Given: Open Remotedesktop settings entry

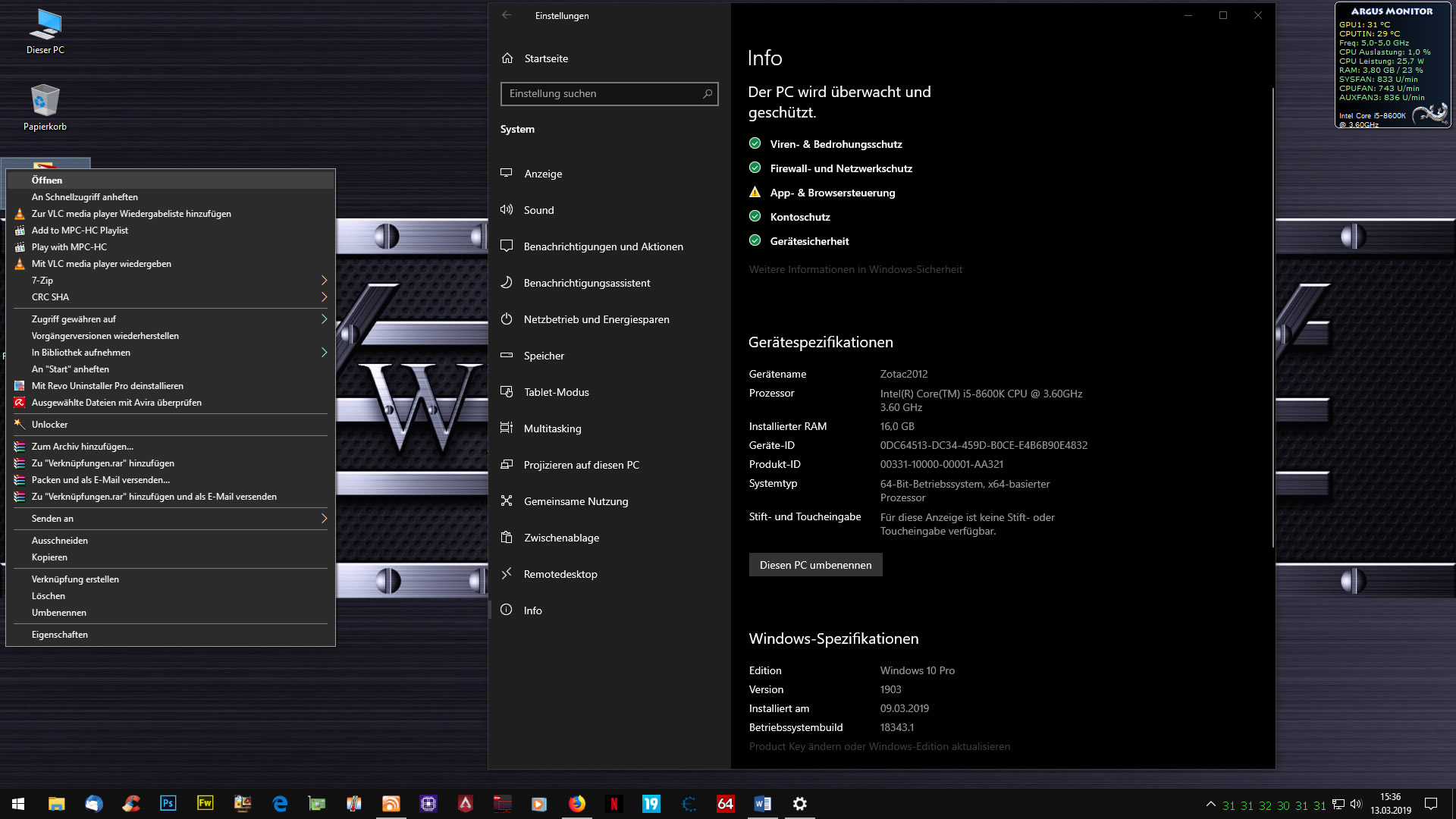Looking at the screenshot, I should [560, 574].
